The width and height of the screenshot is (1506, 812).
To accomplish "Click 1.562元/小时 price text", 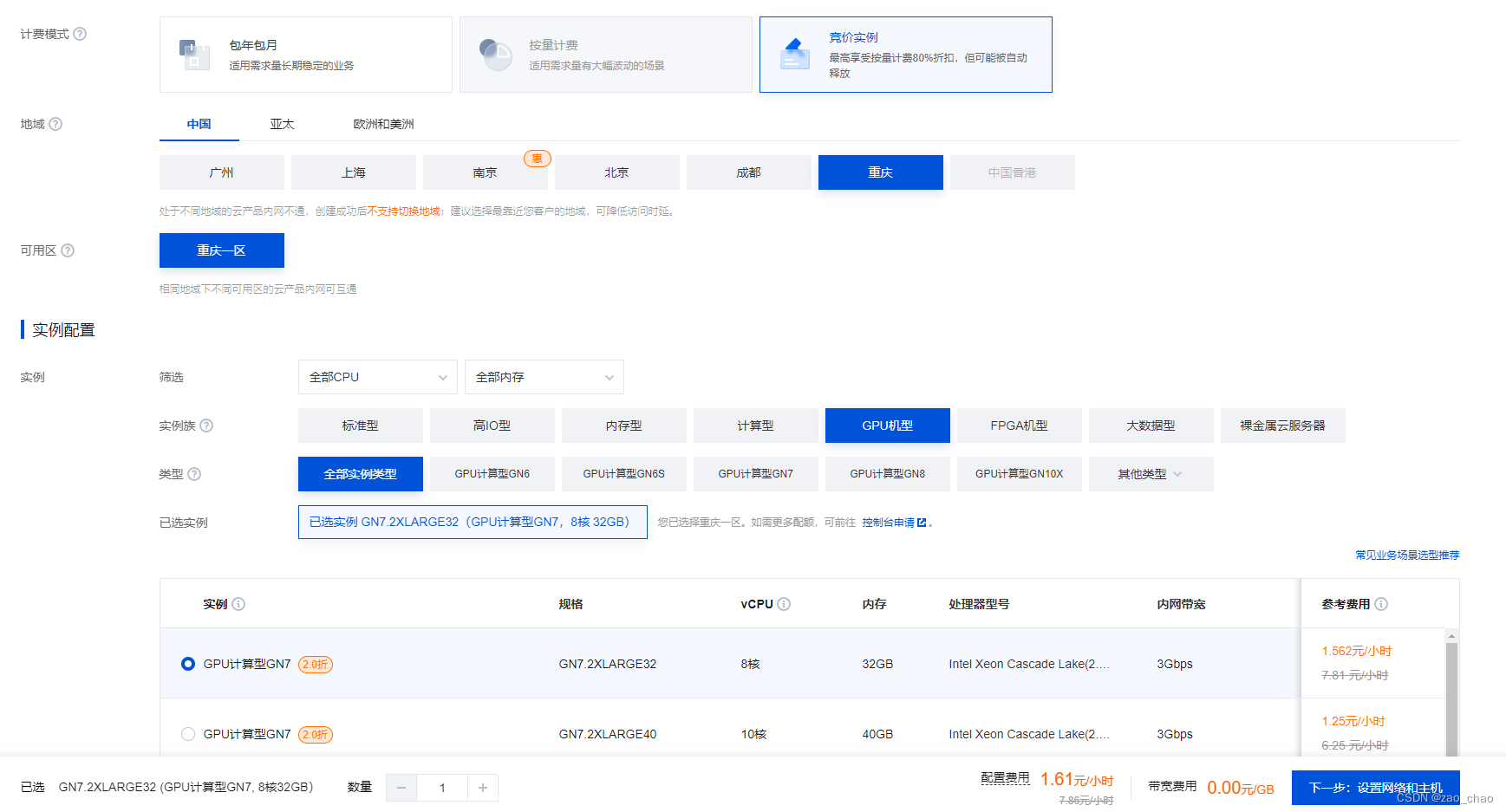I will coord(1357,651).
